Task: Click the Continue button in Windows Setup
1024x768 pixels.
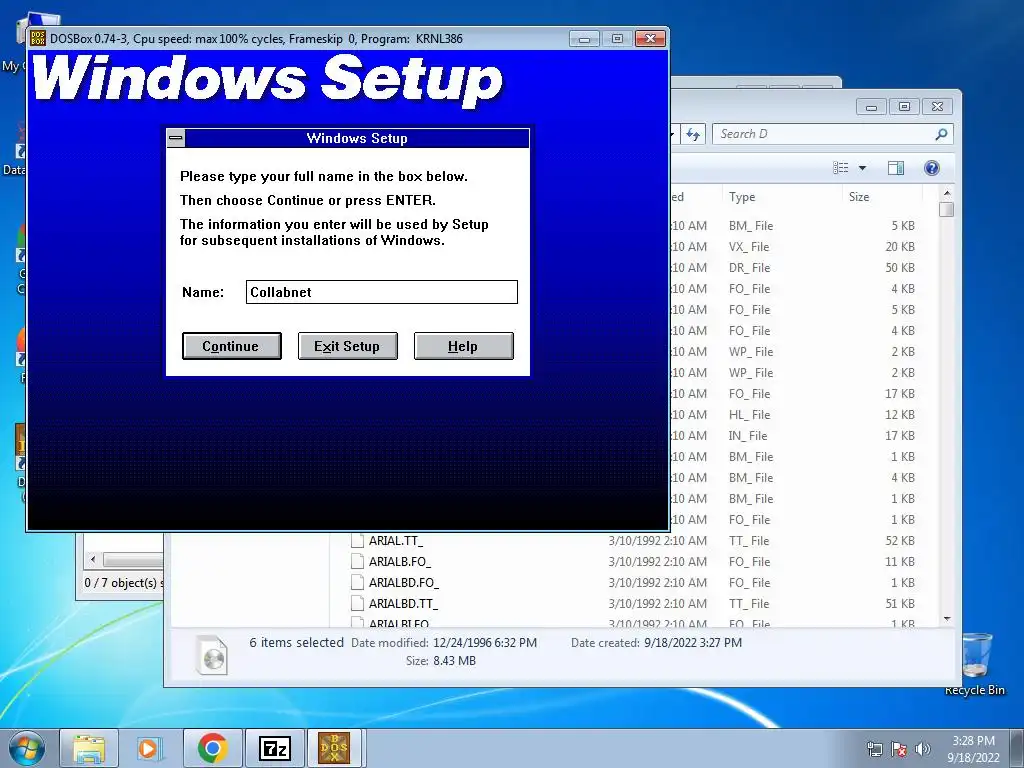Action: [232, 346]
